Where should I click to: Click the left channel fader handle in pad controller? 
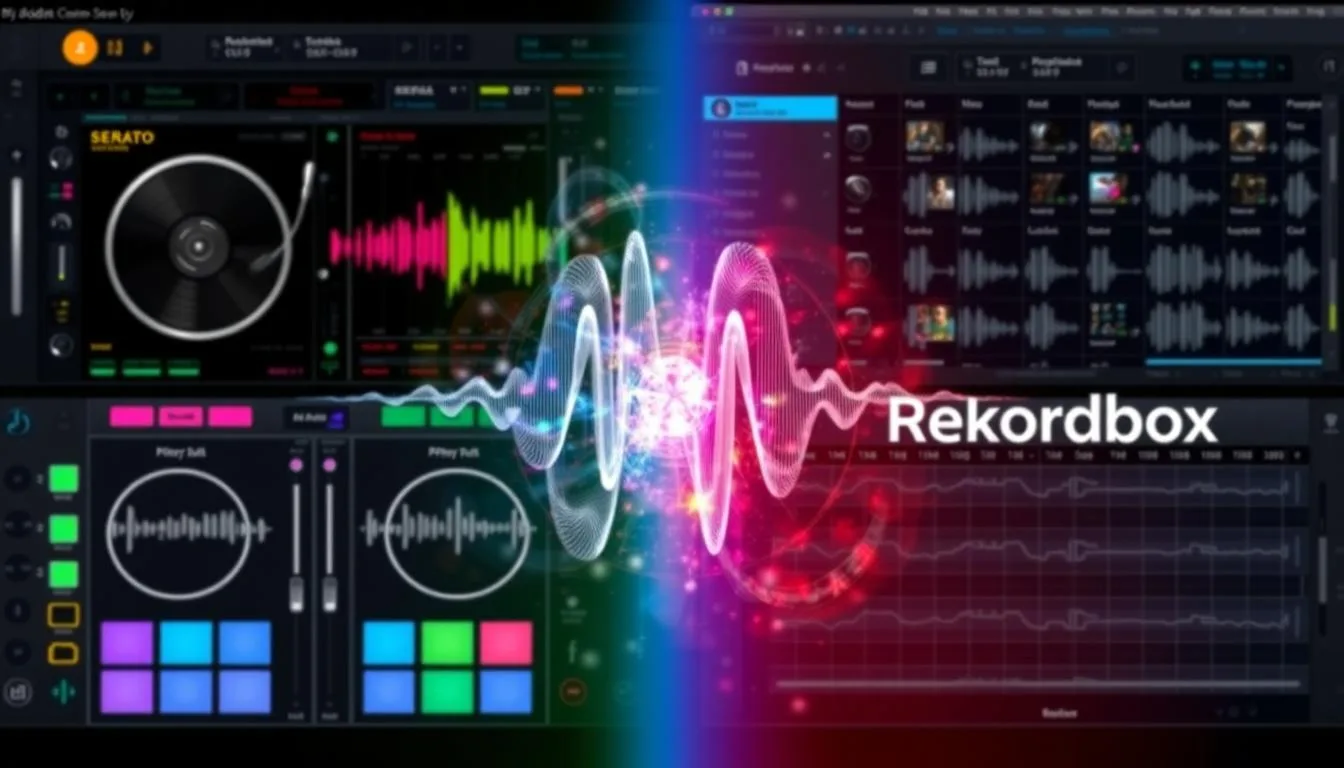296,593
